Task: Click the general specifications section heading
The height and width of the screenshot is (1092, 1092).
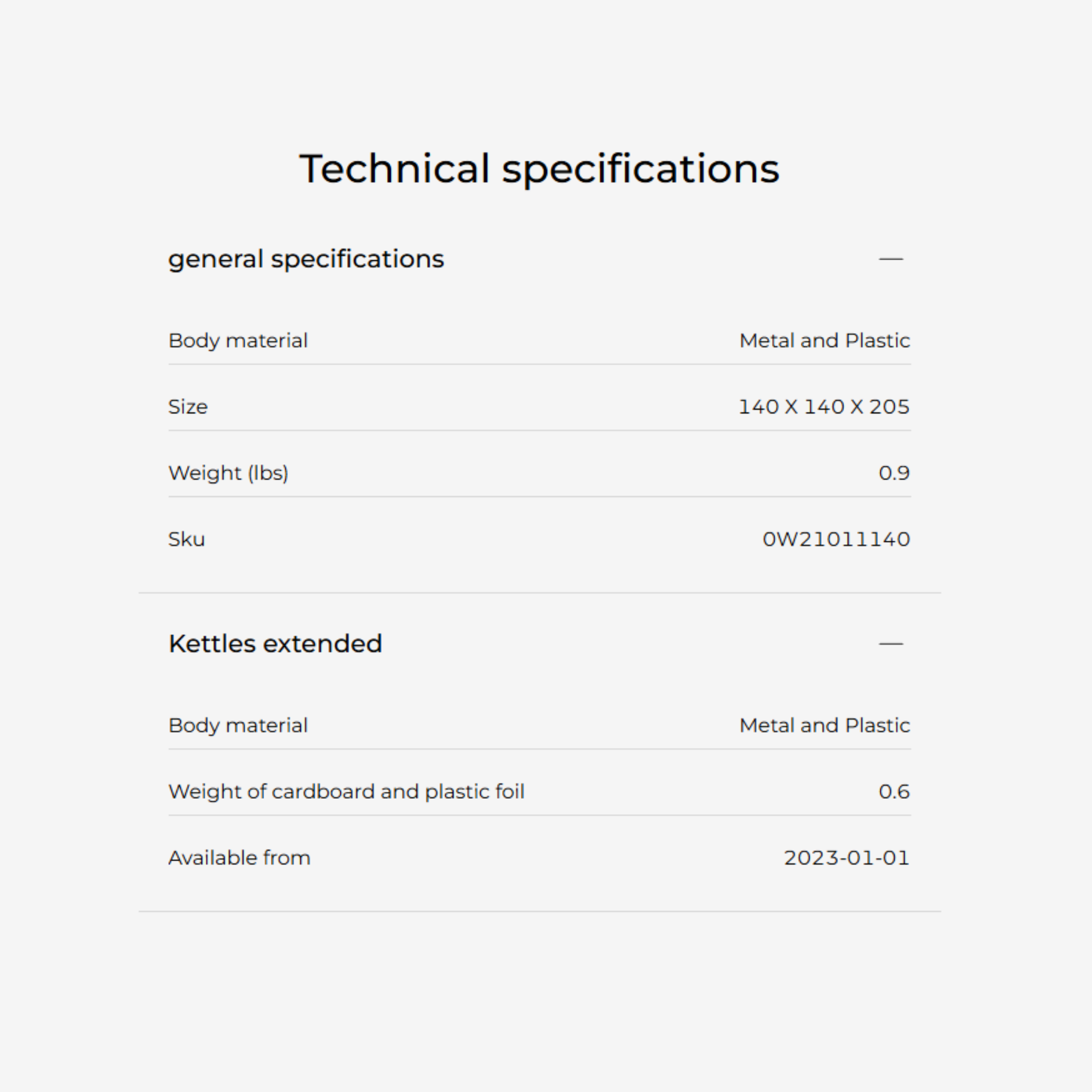Action: pos(306,259)
